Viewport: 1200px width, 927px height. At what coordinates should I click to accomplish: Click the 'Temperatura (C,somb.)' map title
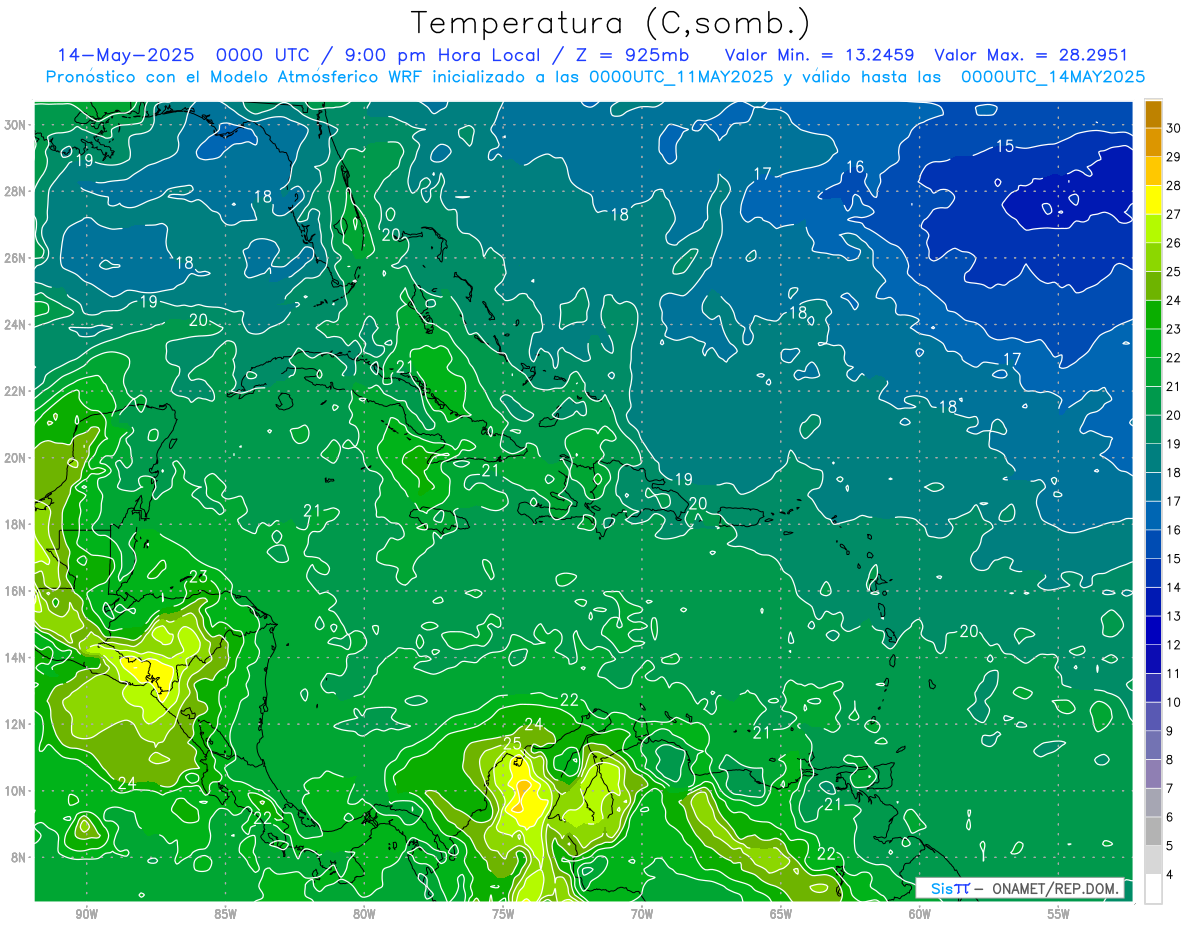coord(612,23)
